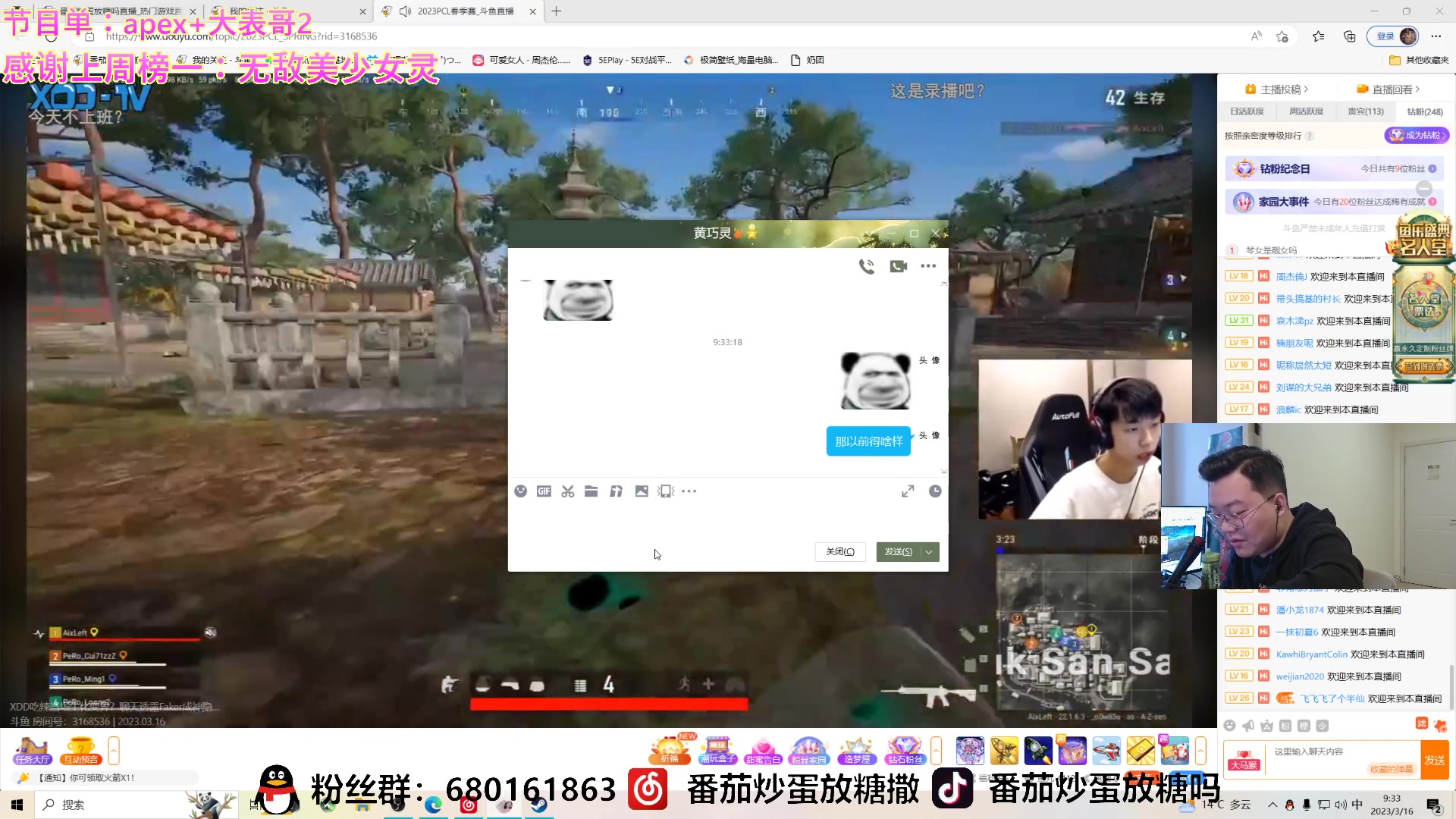Show more chat toolbar tools

click(x=689, y=491)
